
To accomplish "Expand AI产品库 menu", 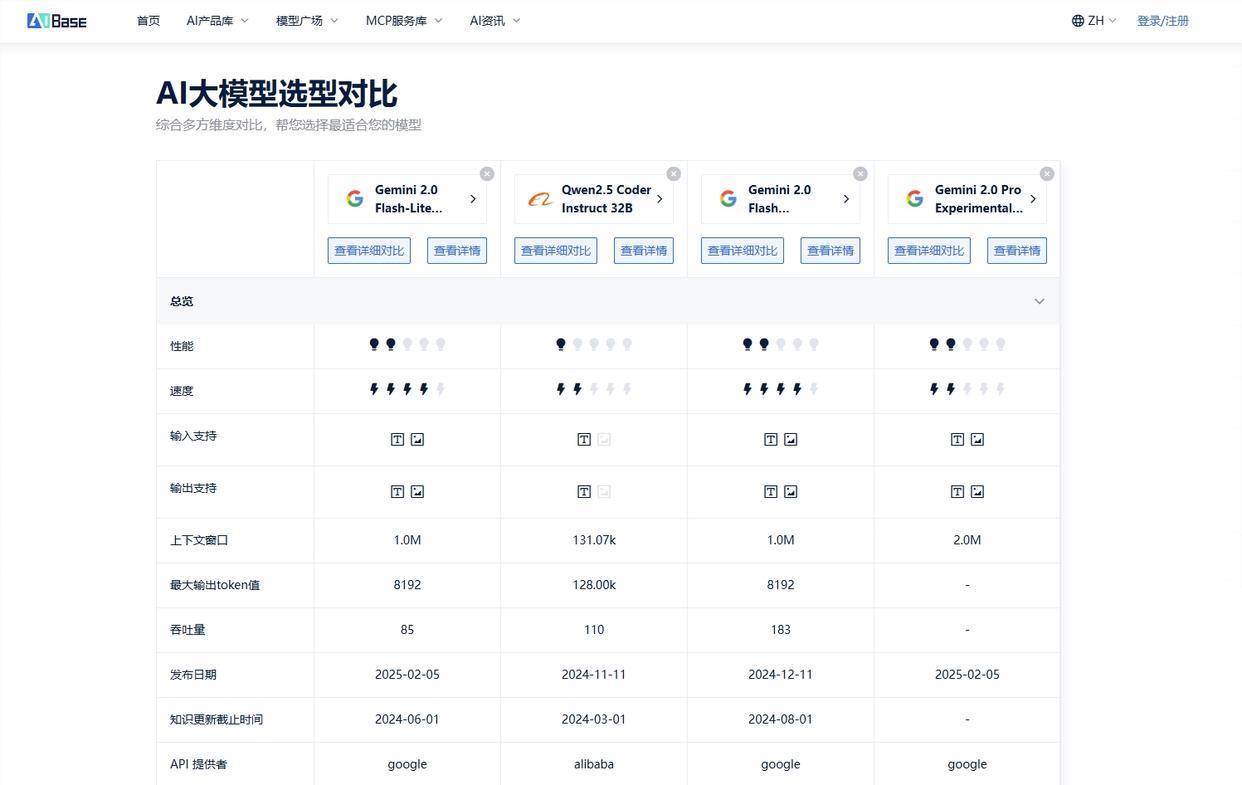I will [x=217, y=21].
